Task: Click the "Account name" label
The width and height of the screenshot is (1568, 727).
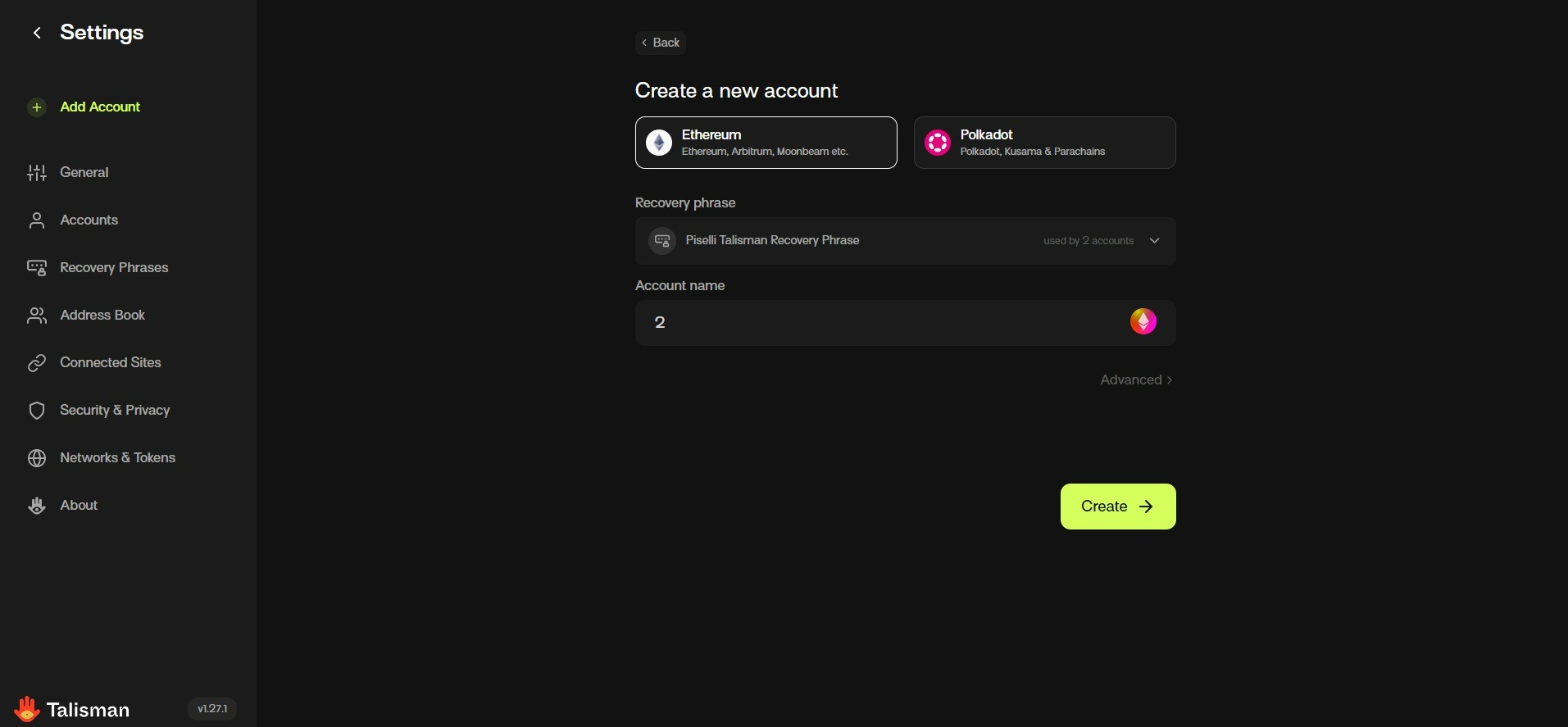Action: 679,286
